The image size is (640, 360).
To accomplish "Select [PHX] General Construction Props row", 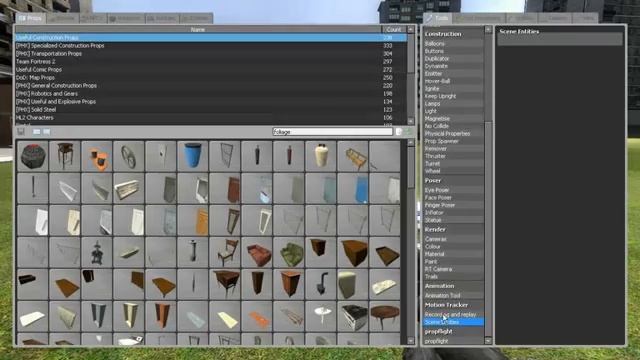I will pos(211,86).
